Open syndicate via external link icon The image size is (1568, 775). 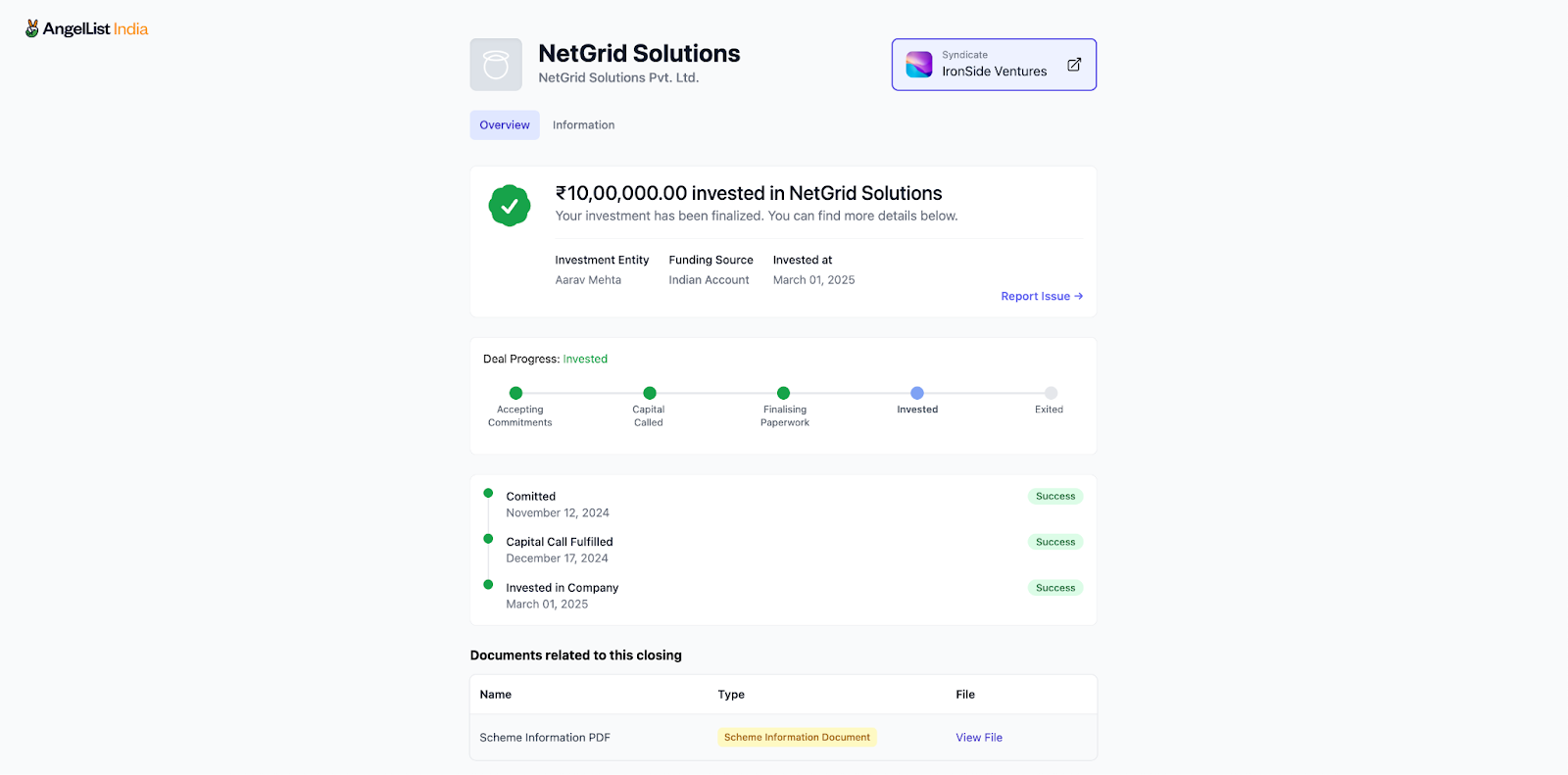point(1074,65)
